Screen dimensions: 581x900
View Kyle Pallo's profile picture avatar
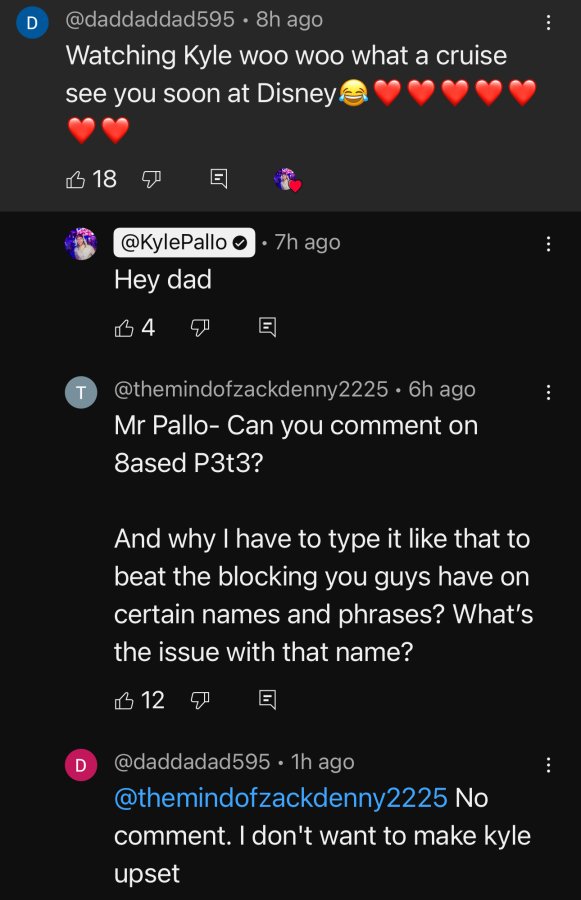click(81, 244)
